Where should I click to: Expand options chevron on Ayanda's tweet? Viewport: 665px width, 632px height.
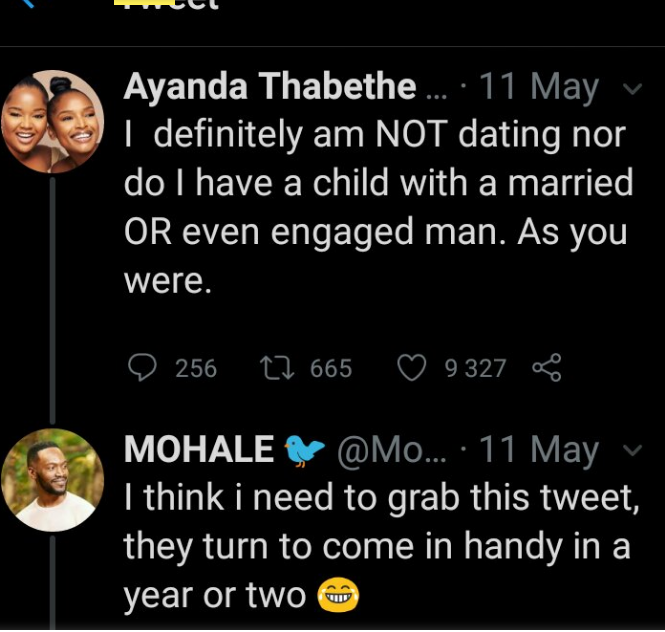coord(632,88)
